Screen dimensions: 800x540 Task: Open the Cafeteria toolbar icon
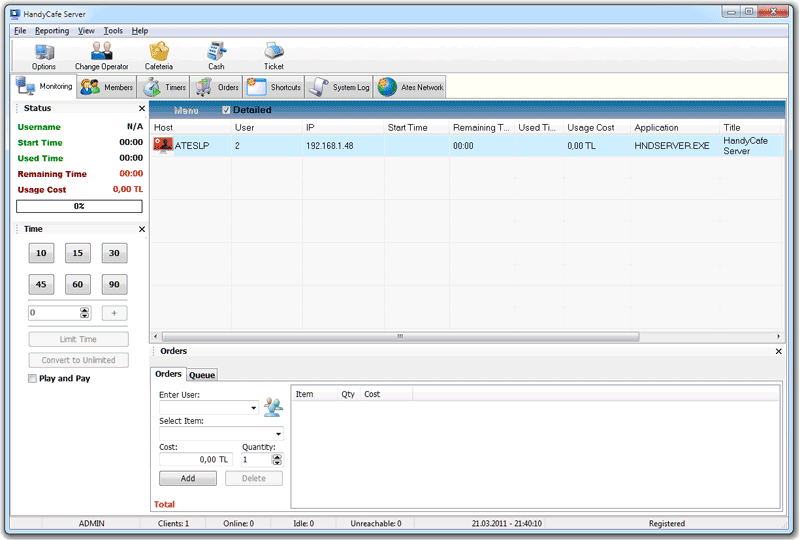tap(159, 52)
